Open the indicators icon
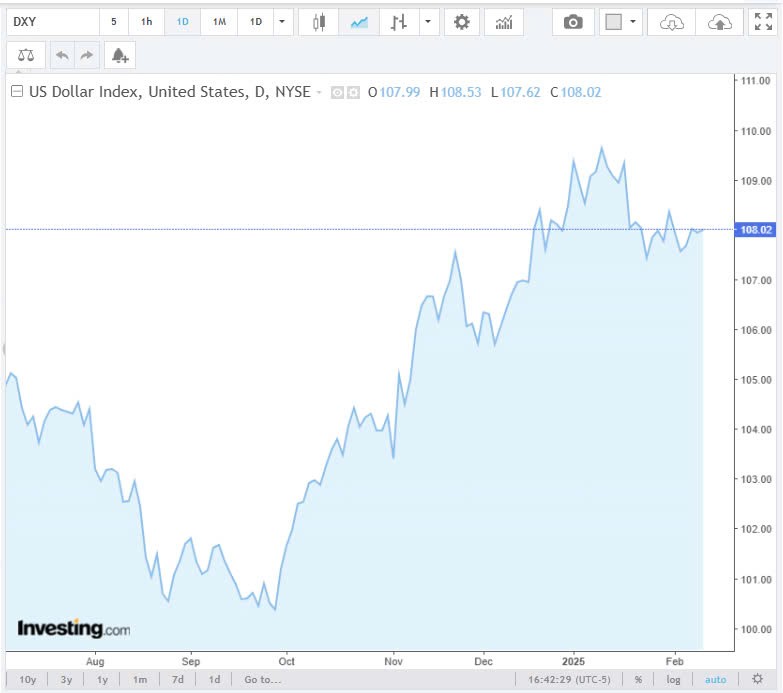This screenshot has height=693, width=783. point(504,22)
